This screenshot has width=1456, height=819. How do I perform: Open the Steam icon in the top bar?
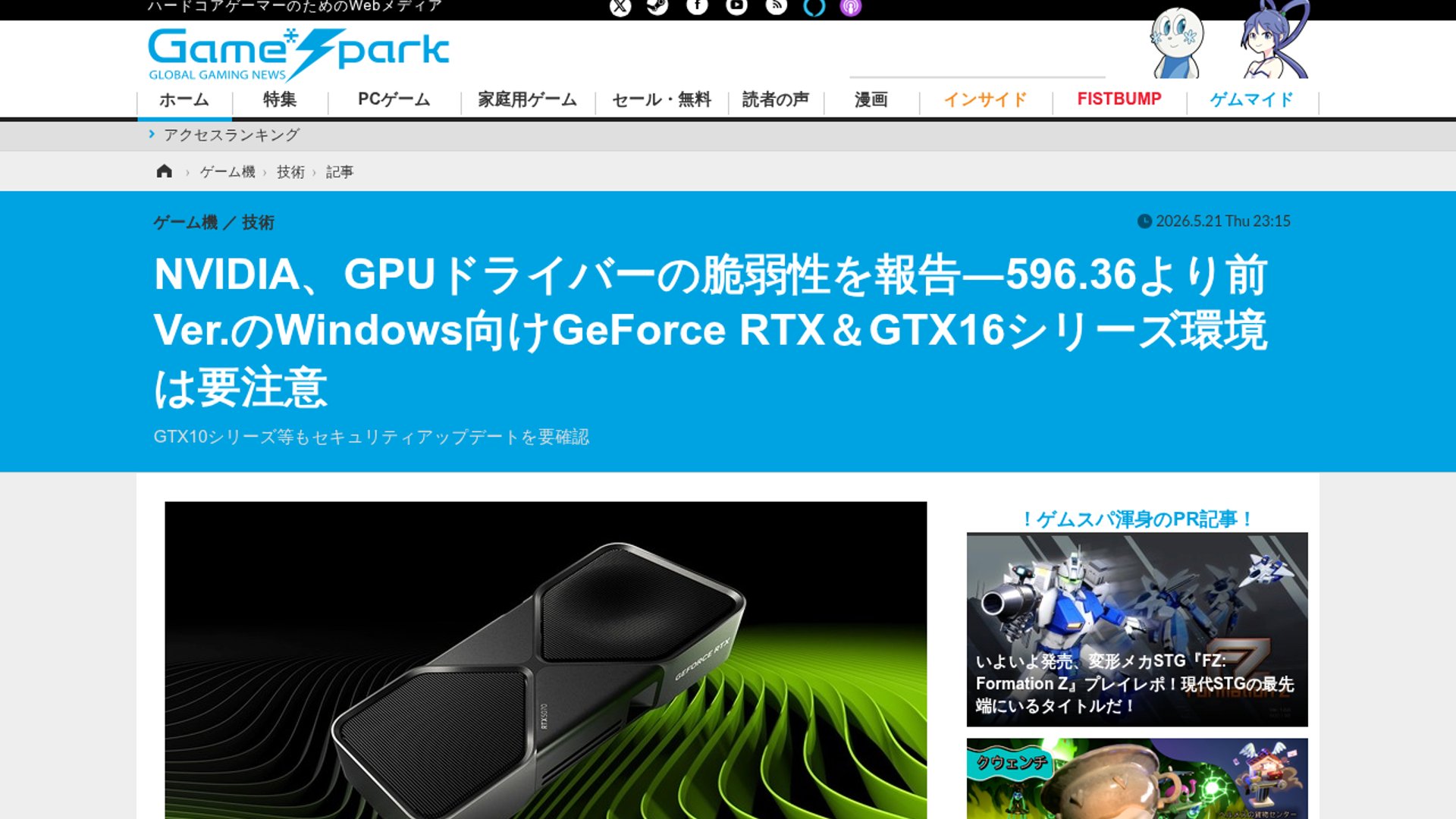657,6
